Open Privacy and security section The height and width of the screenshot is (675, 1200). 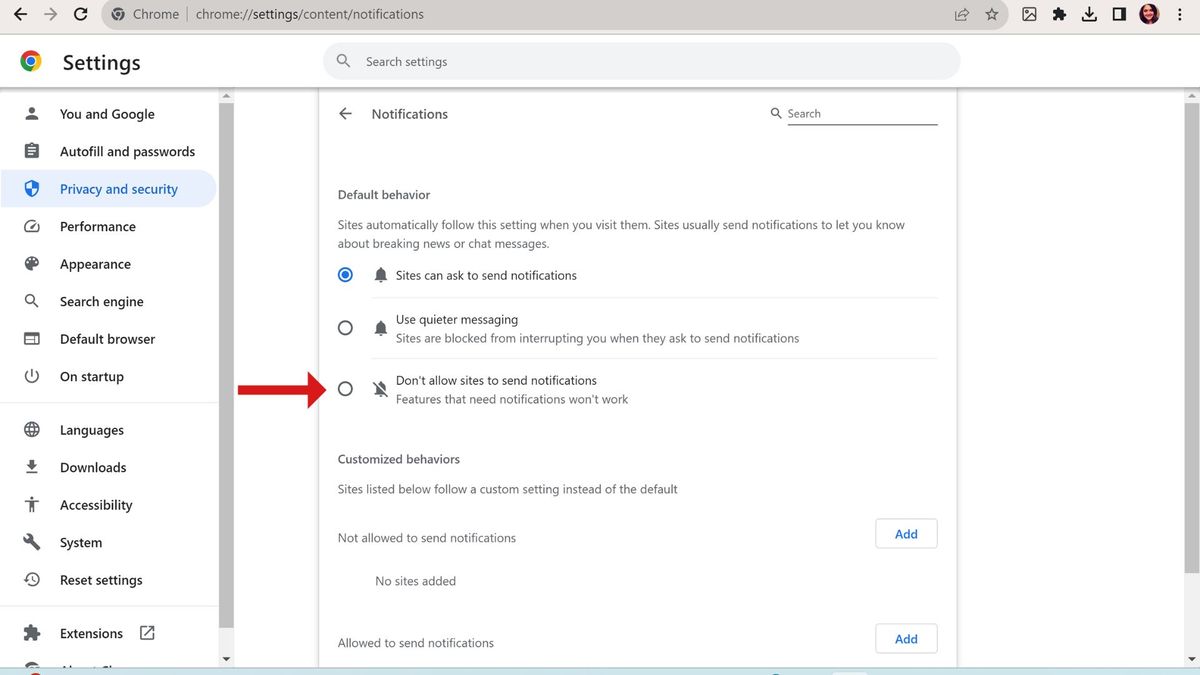click(x=118, y=189)
